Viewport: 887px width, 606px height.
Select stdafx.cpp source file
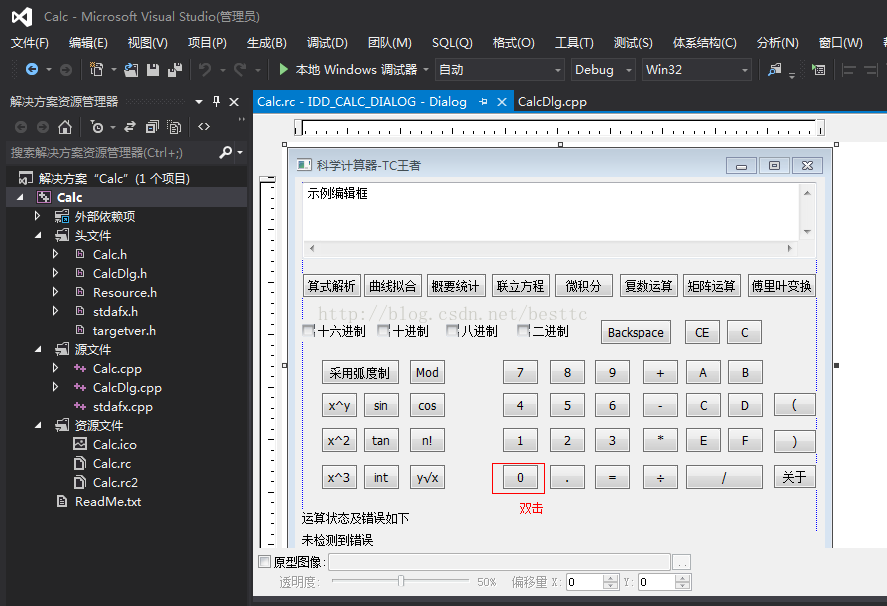123,406
